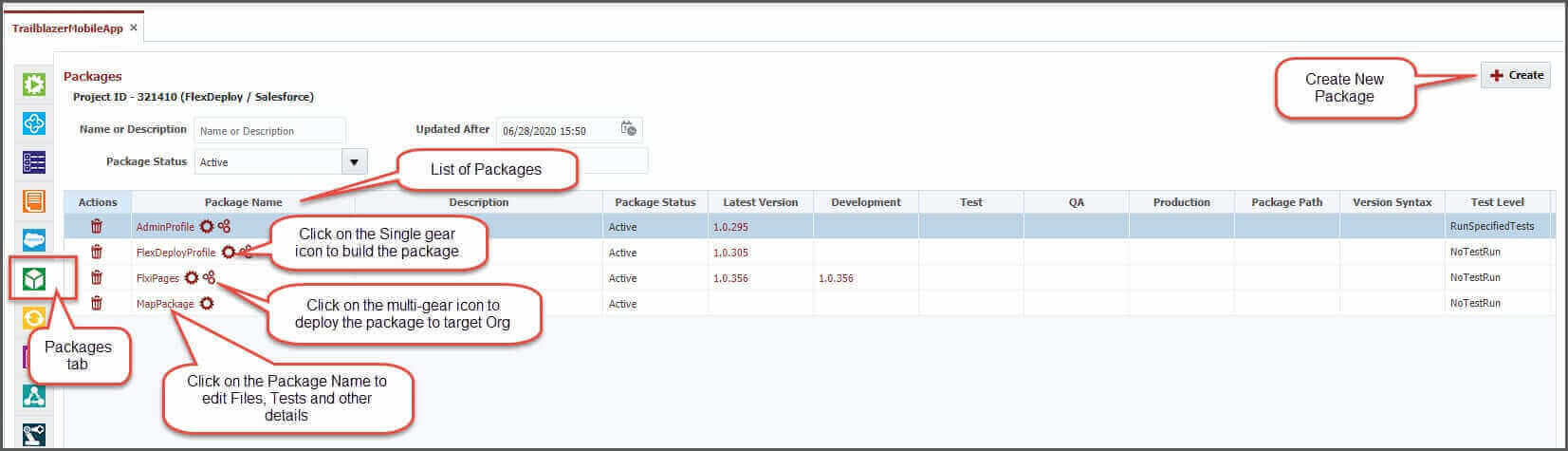The width and height of the screenshot is (1568, 451).
Task: Click the Package Status Active field
Action: (x=268, y=161)
